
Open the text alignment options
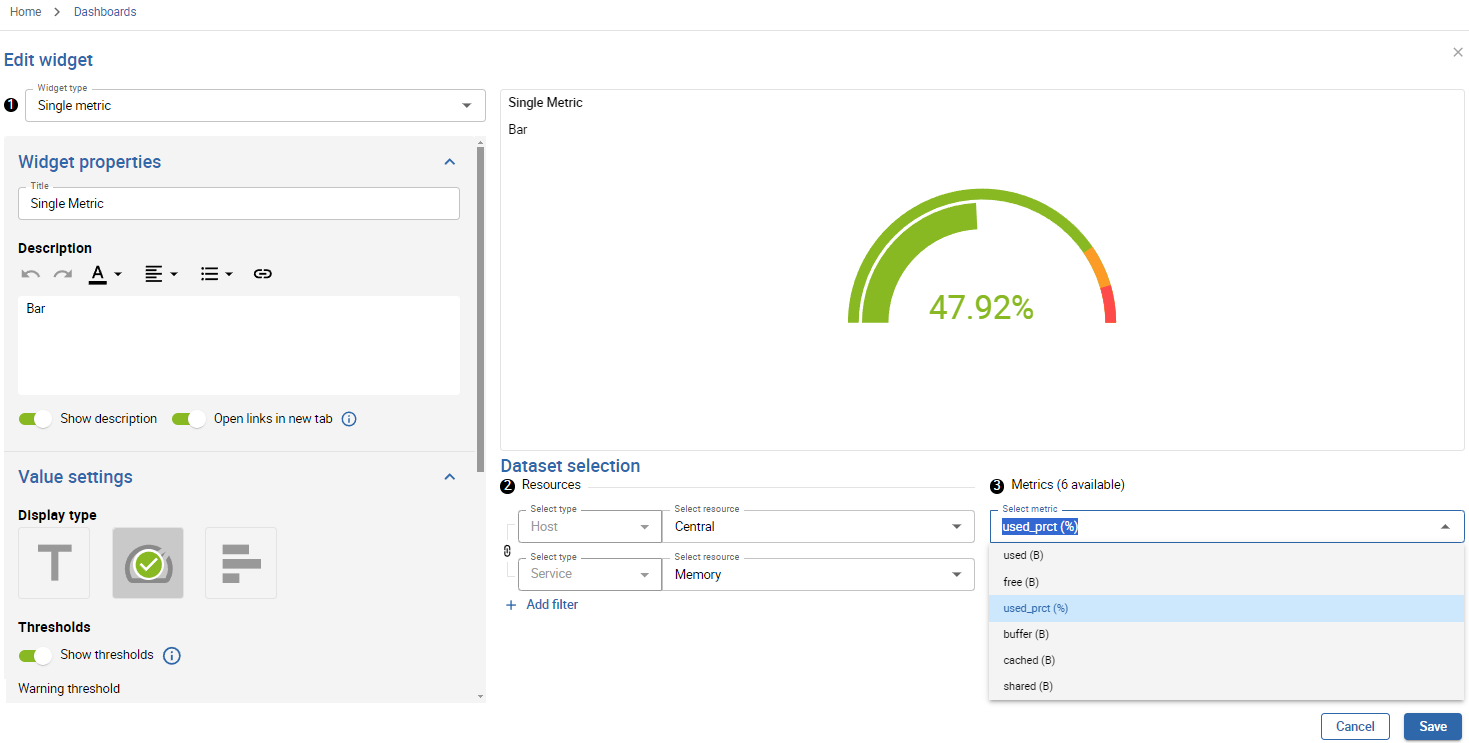(x=160, y=274)
